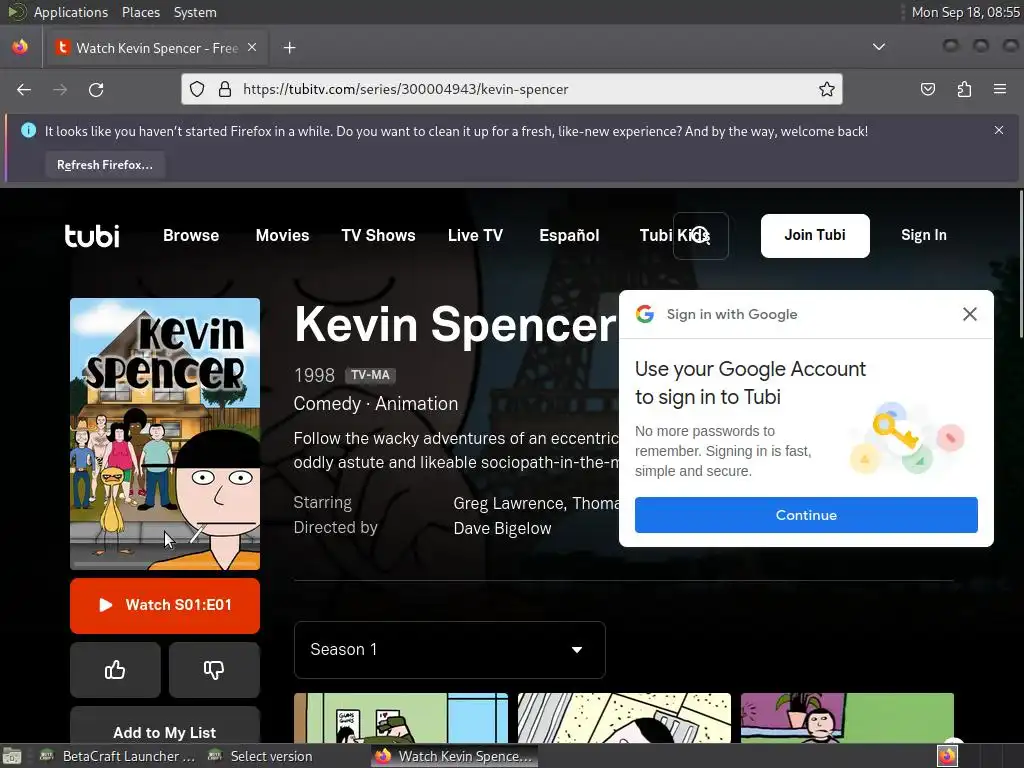Open a new browser tab
Screen dimensions: 1024x768
(x=289, y=48)
